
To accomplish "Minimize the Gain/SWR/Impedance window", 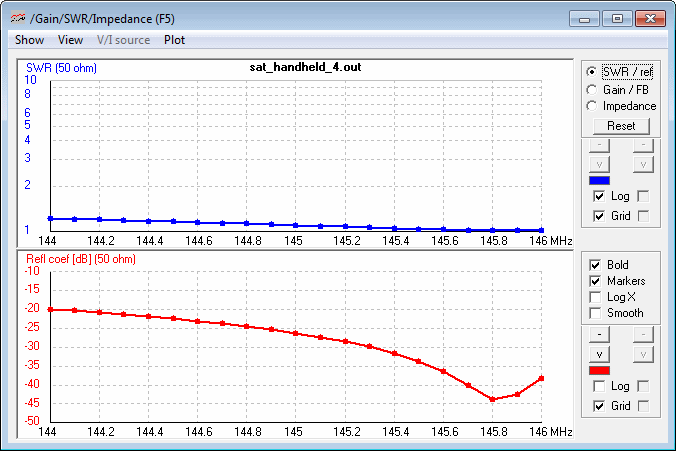I will coord(584,19).
